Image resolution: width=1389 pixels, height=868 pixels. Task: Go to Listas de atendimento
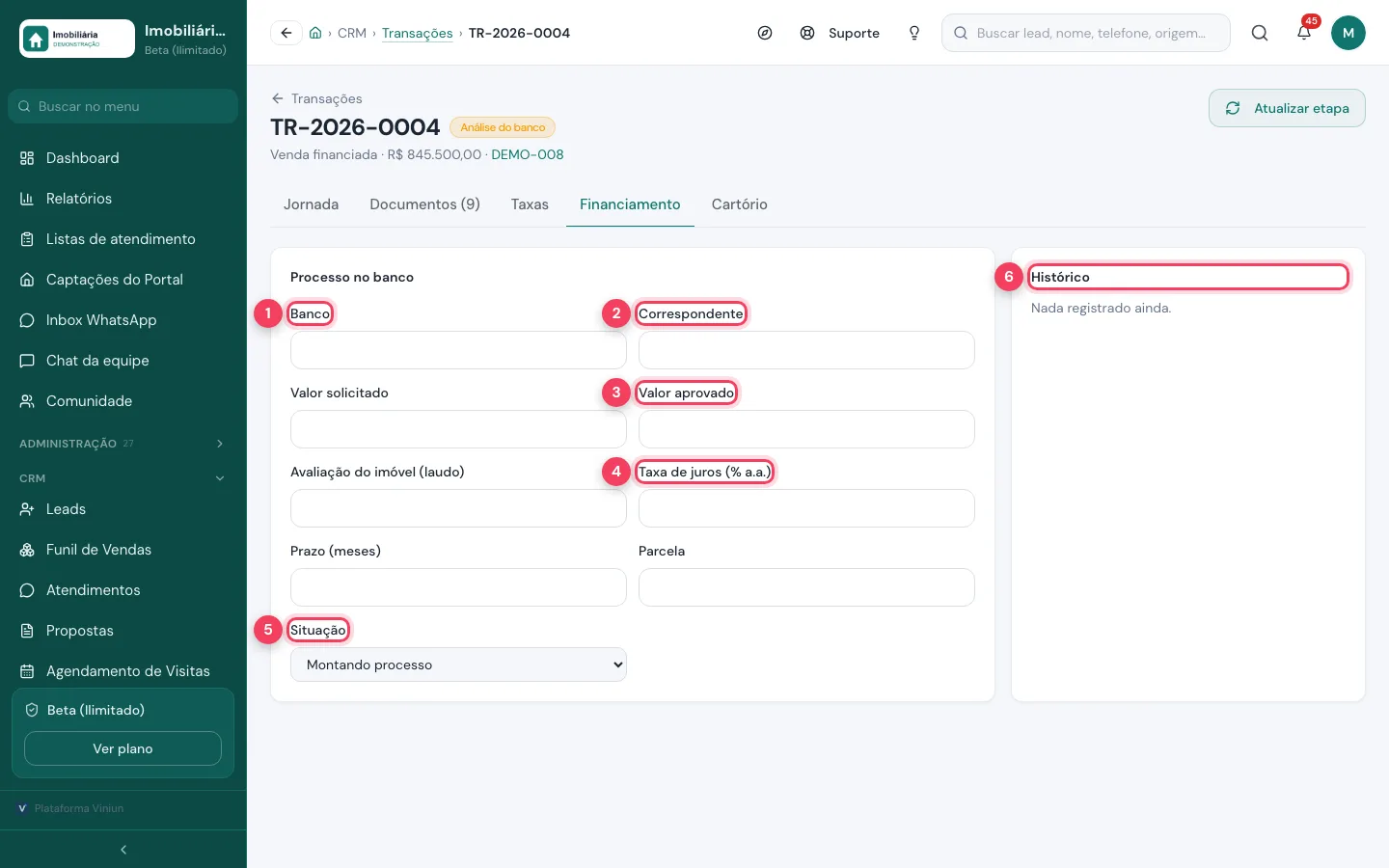tap(123, 239)
